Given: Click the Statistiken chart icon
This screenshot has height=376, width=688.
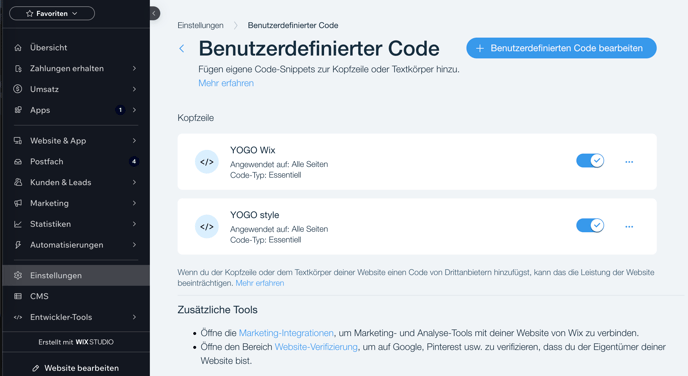Looking at the screenshot, I should click(18, 224).
